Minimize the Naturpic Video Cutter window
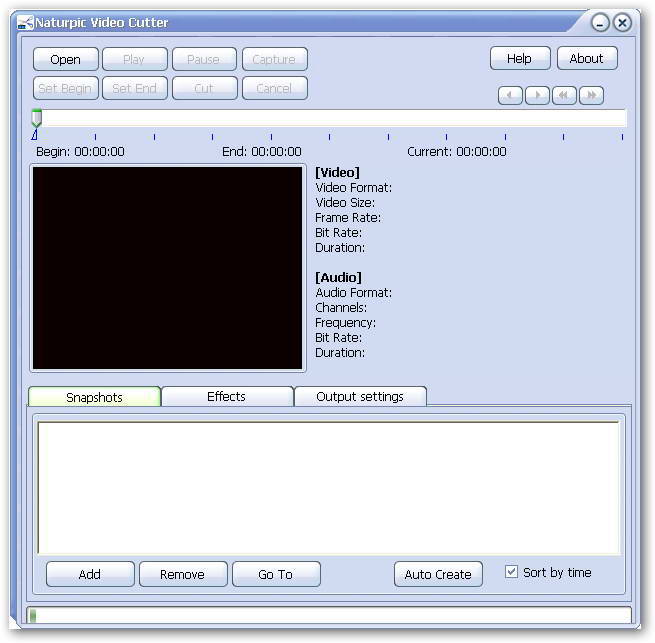The height and width of the screenshot is (643, 655). pos(600,23)
